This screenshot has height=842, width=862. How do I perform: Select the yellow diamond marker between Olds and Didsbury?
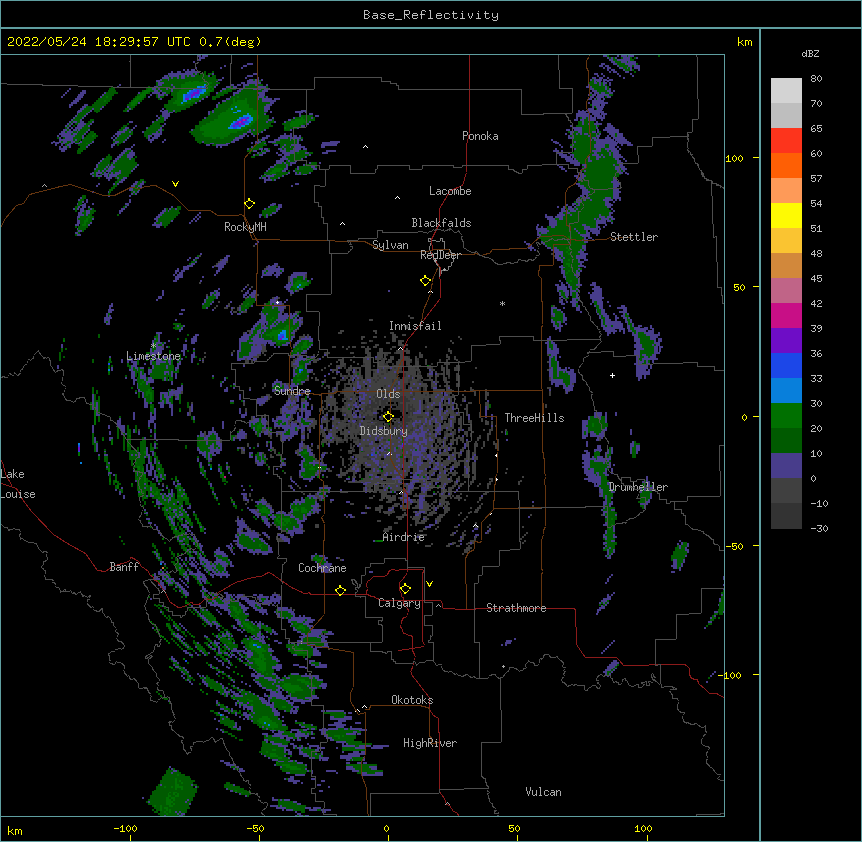coord(388,416)
